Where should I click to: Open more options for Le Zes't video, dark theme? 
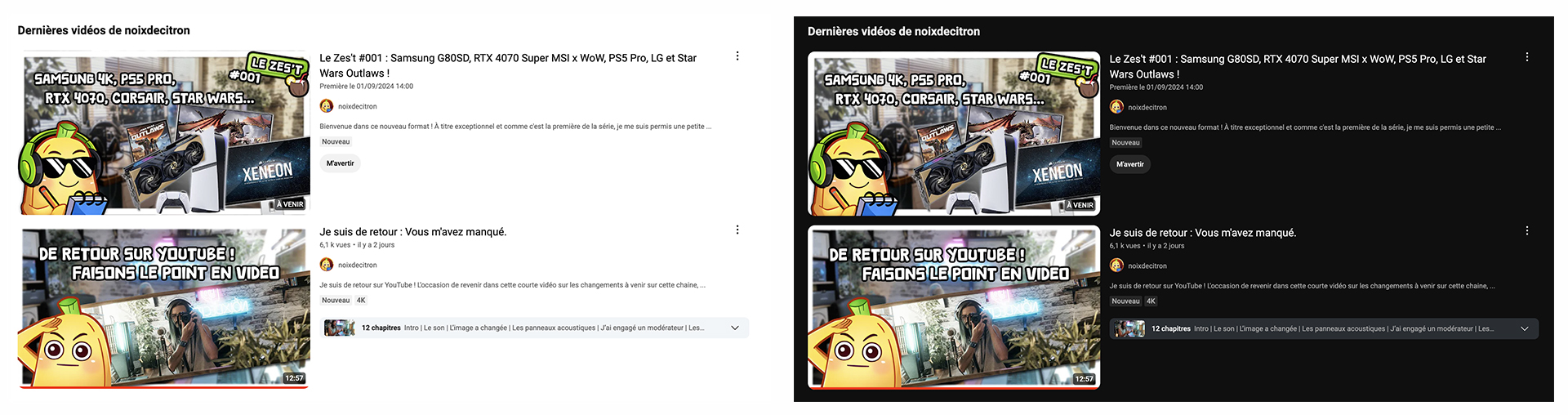[1527, 57]
